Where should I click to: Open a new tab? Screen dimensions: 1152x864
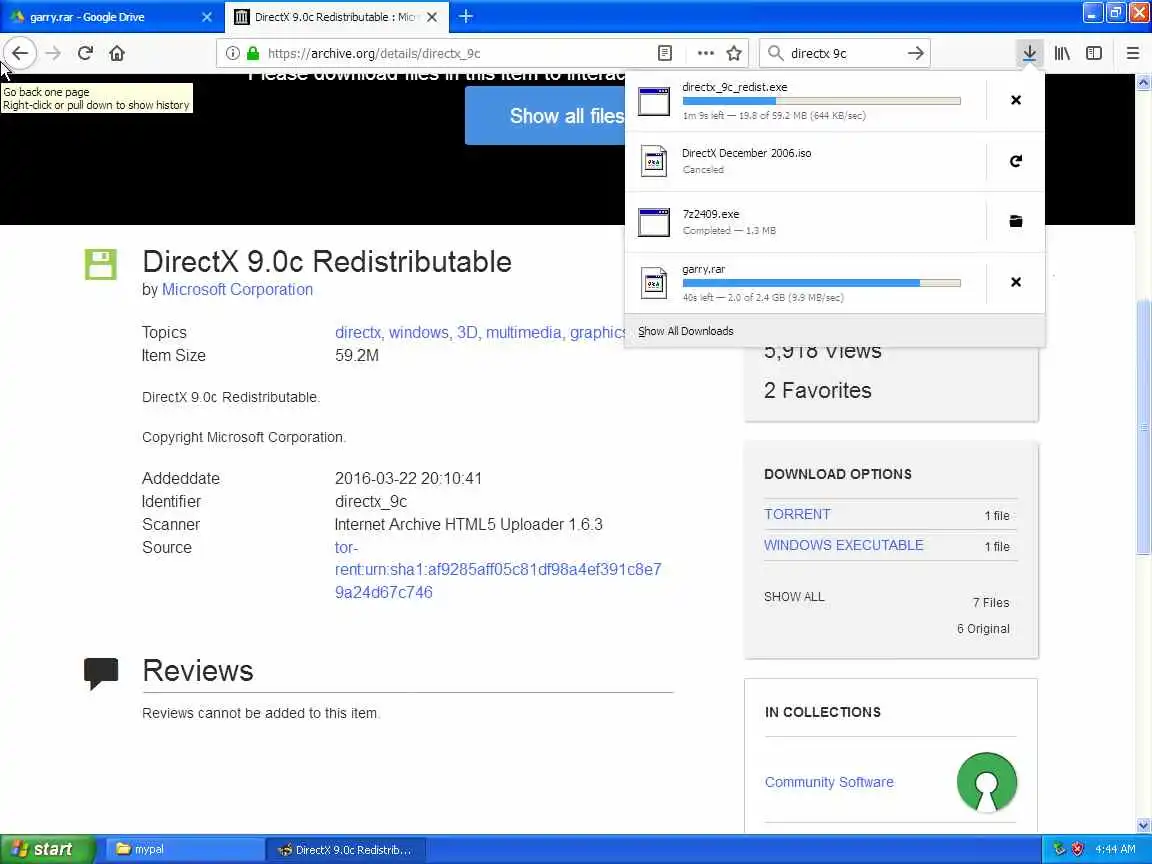pos(466,16)
